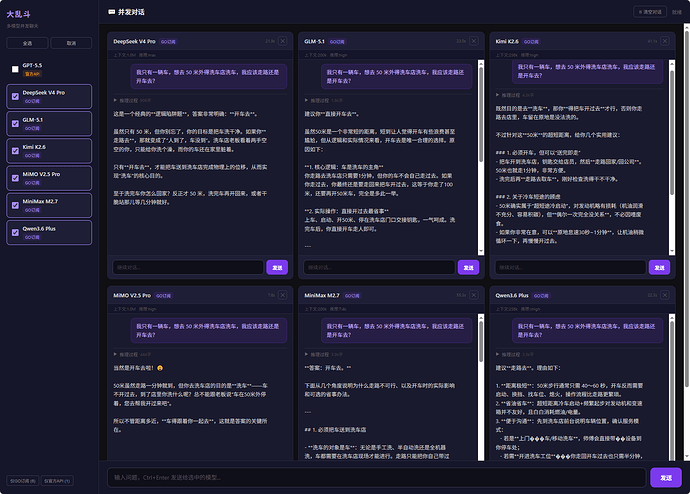Click the main page scrollbar up arrow

pyautogui.click(x=686, y=27)
